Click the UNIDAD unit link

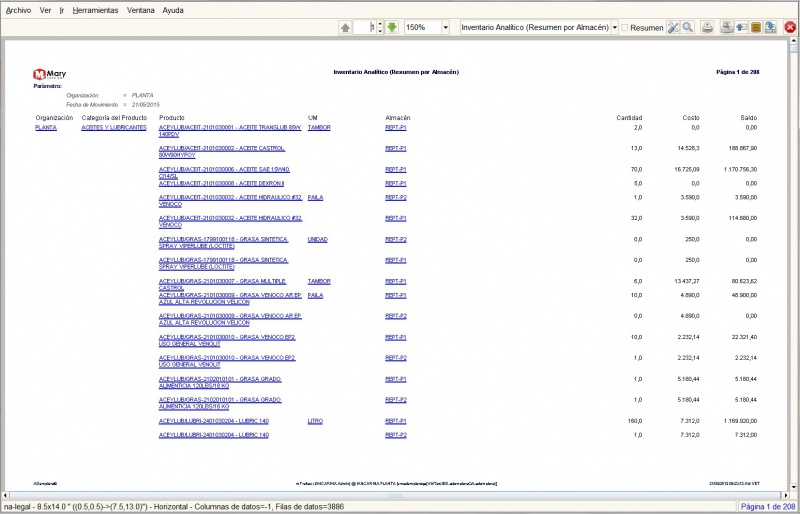(x=317, y=239)
